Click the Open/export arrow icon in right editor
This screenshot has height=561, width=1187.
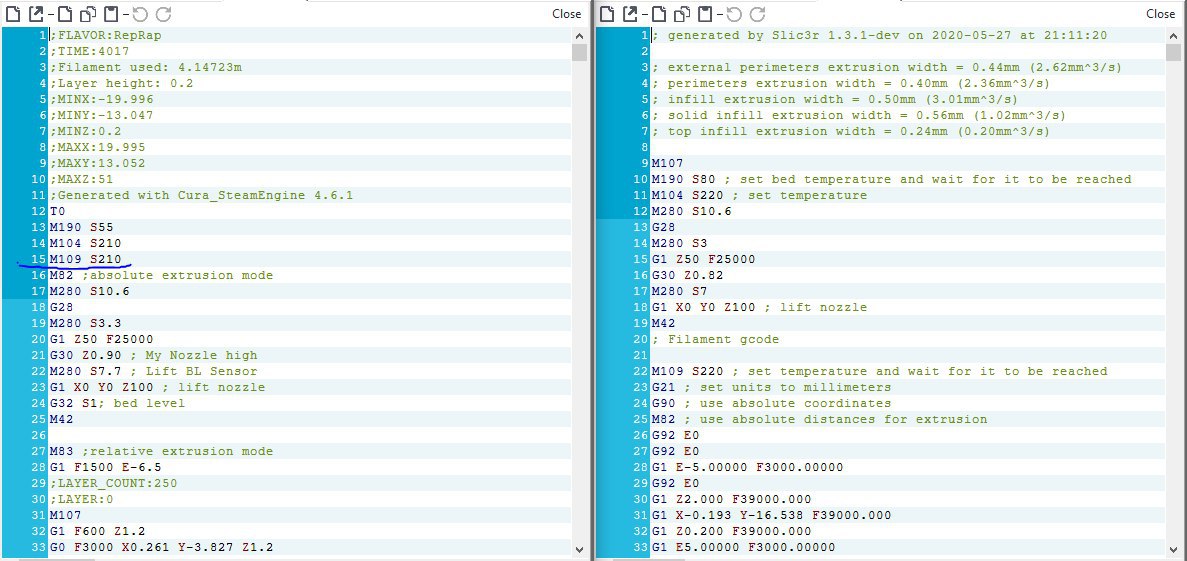pos(629,14)
